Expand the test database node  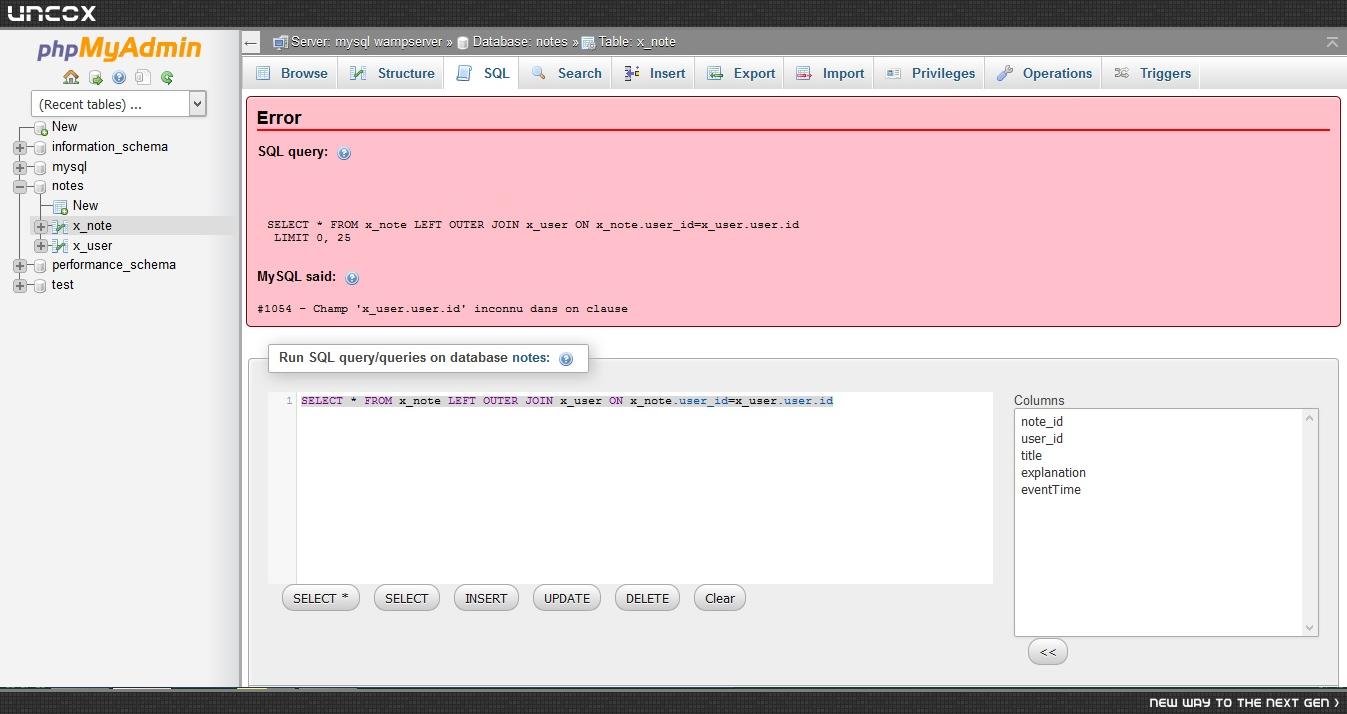pos(20,285)
